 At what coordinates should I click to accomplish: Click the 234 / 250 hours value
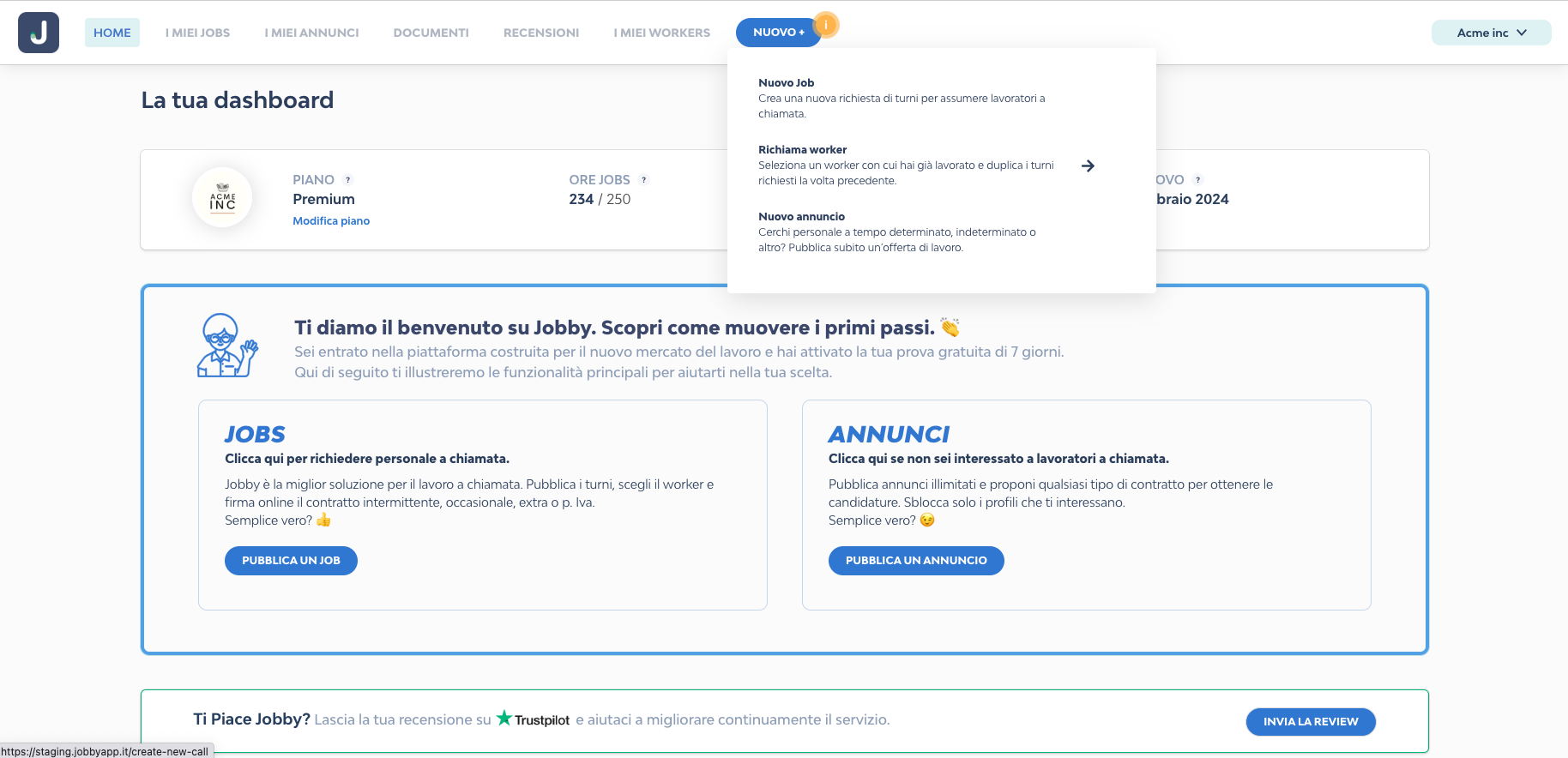pos(600,199)
